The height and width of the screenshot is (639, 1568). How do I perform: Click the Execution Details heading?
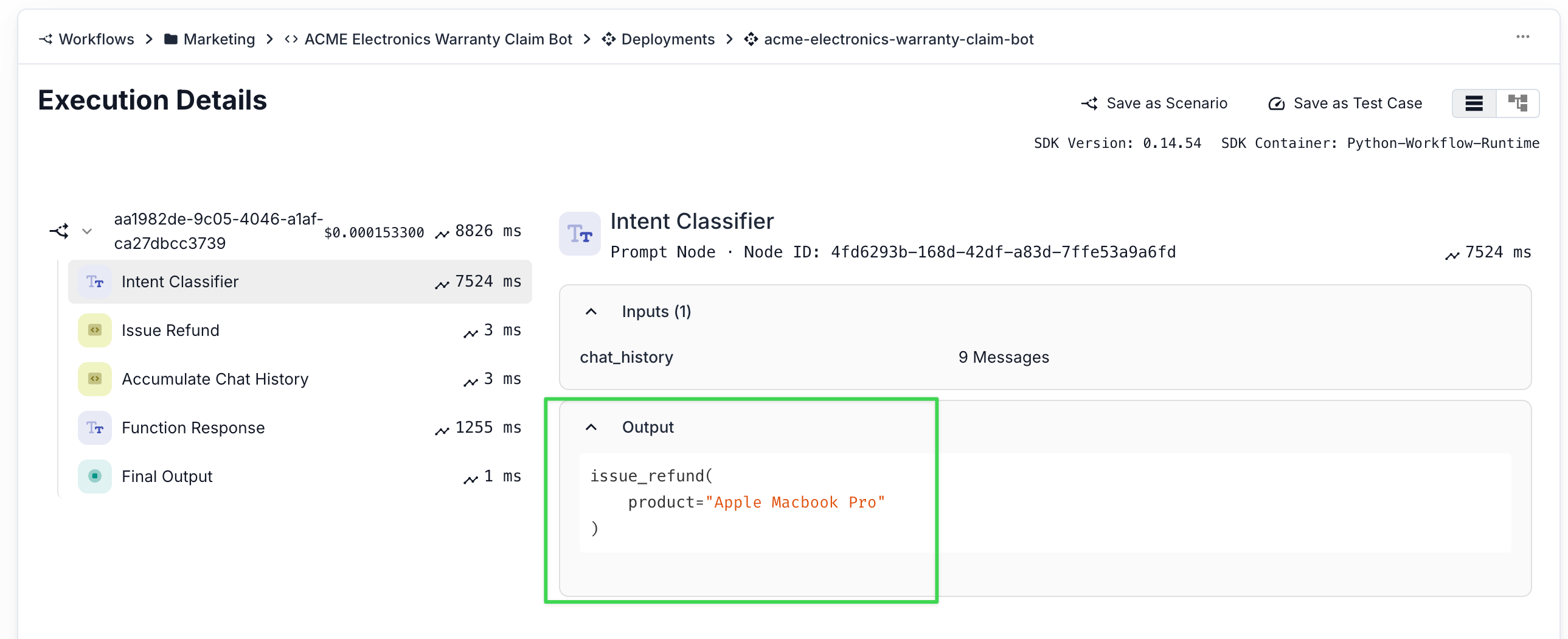[152, 100]
